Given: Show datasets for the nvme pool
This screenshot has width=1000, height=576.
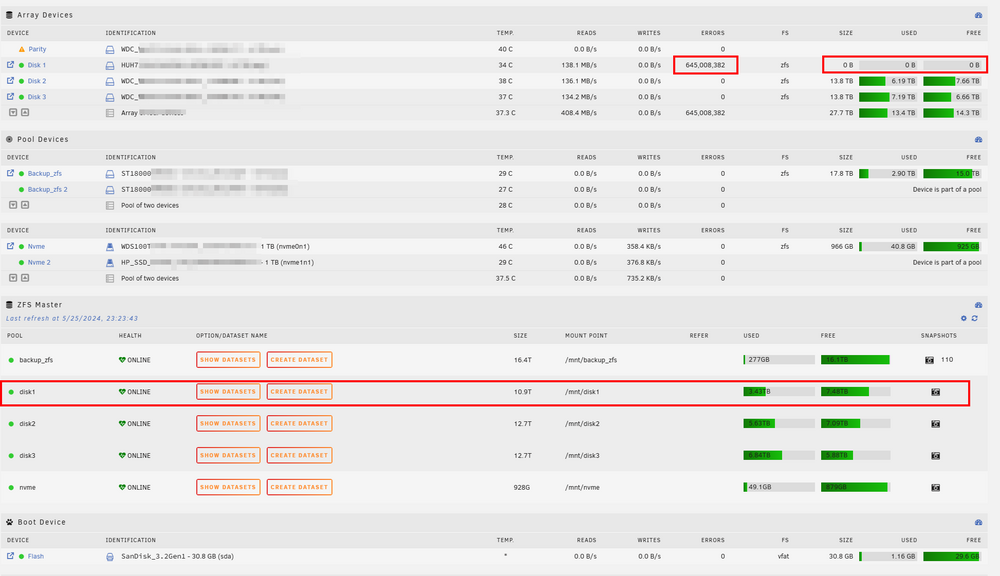Looking at the screenshot, I should (x=228, y=487).
